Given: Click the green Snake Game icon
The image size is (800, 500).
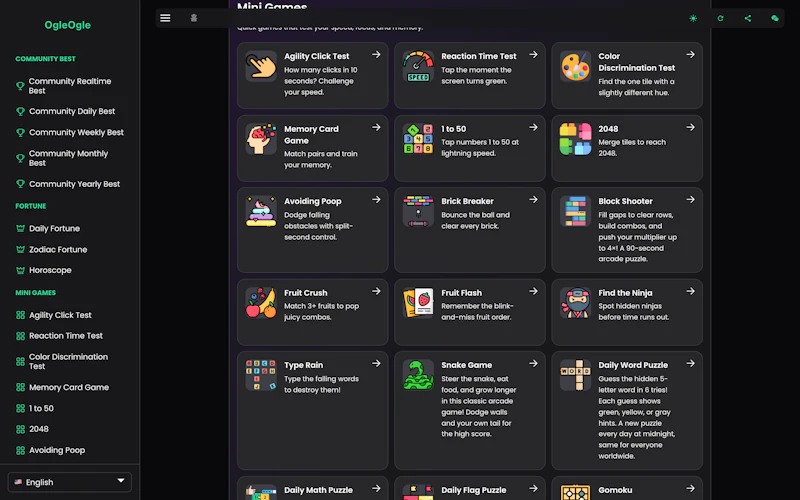Looking at the screenshot, I should [x=418, y=375].
